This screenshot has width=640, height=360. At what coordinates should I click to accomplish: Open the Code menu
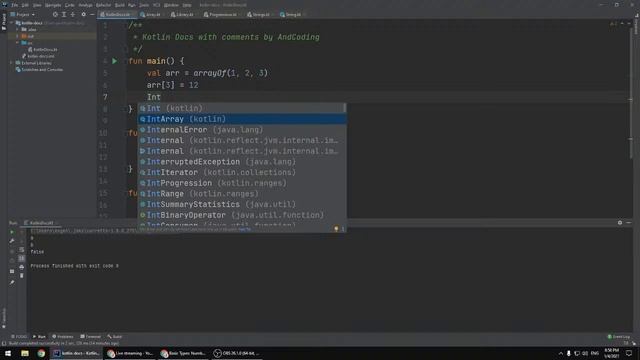click(70, 5)
